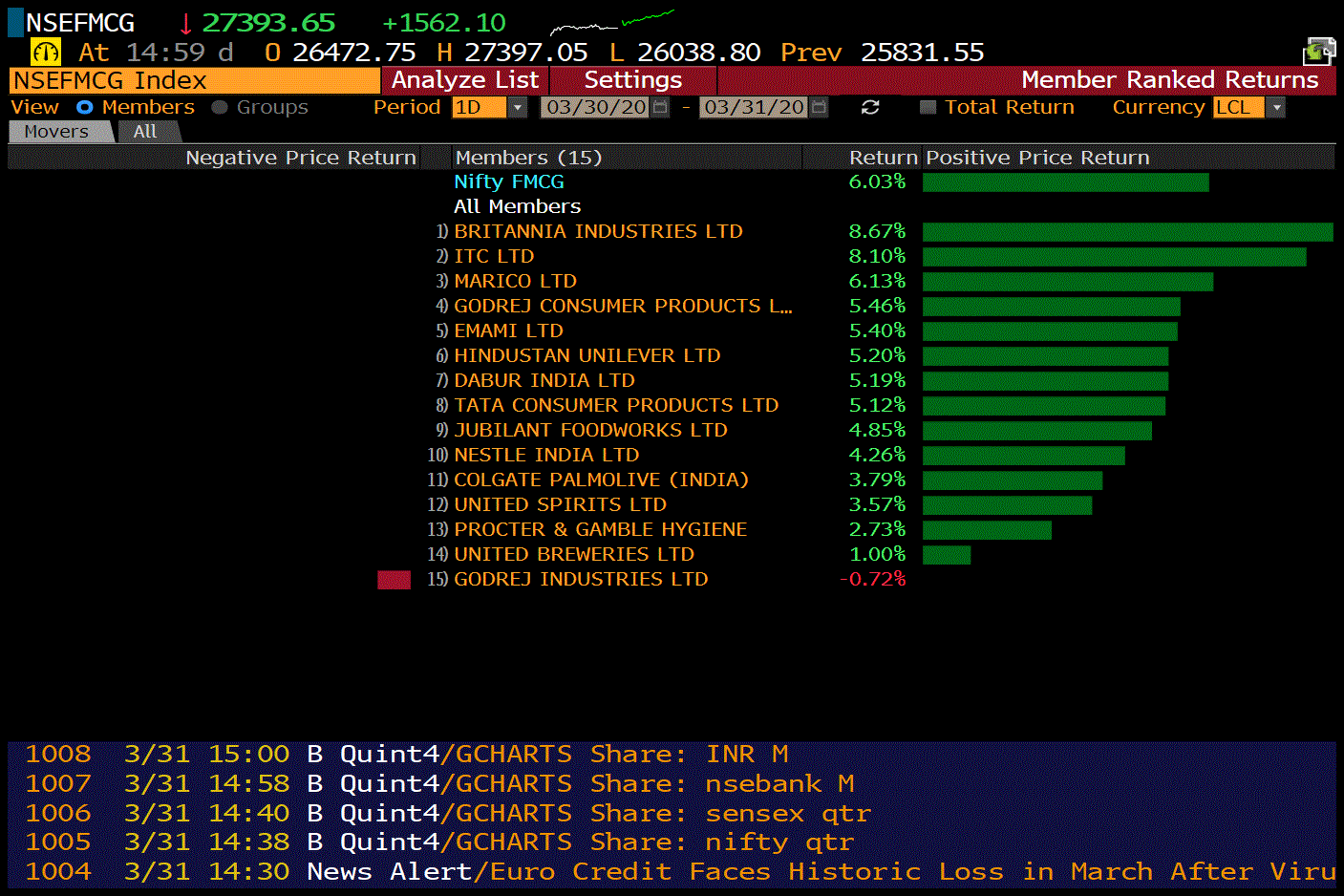Expand the Currency LCL dropdown
This screenshot has height=896, width=1344.
coord(1275,108)
